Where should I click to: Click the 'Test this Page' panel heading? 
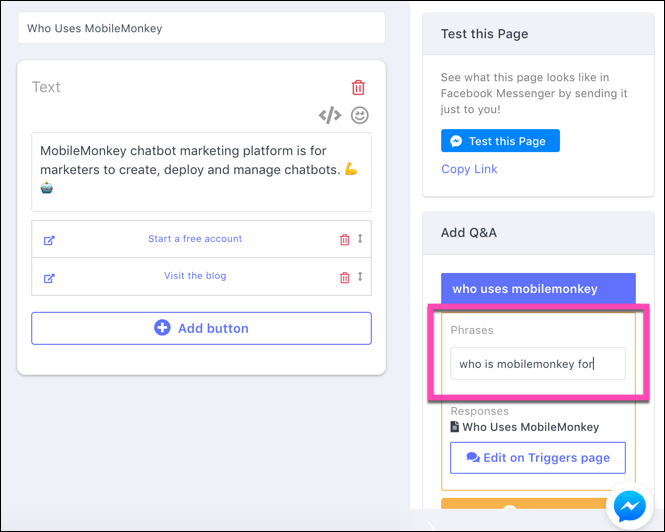484,34
